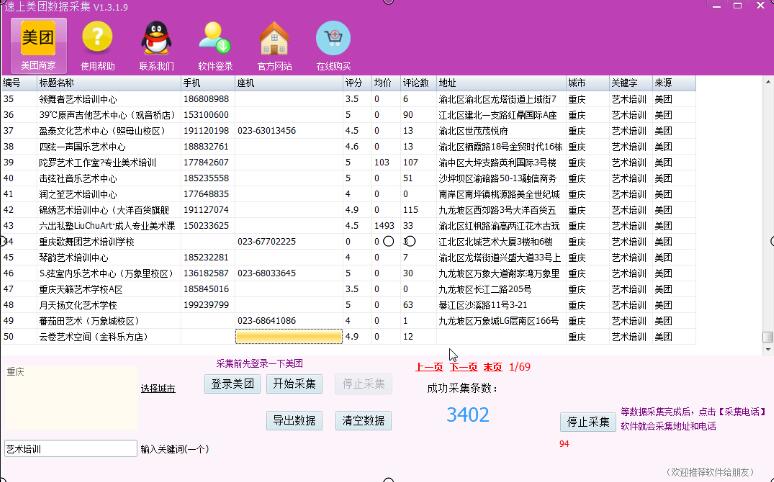774x482 pixels.
Task: Select row 重庆歌舞团艺术培训学校
Action: point(348,241)
